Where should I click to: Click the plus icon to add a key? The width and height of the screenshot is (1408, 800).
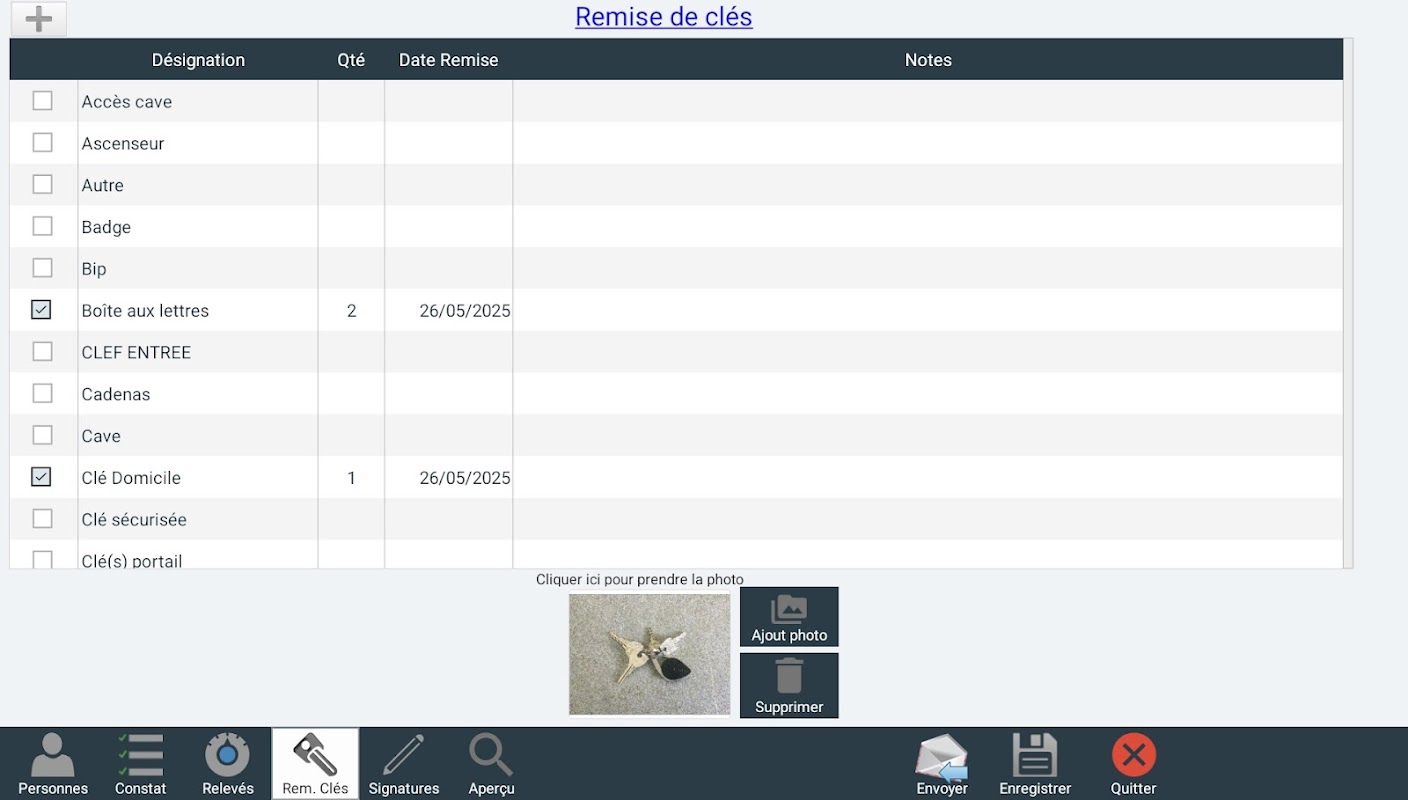click(39, 18)
